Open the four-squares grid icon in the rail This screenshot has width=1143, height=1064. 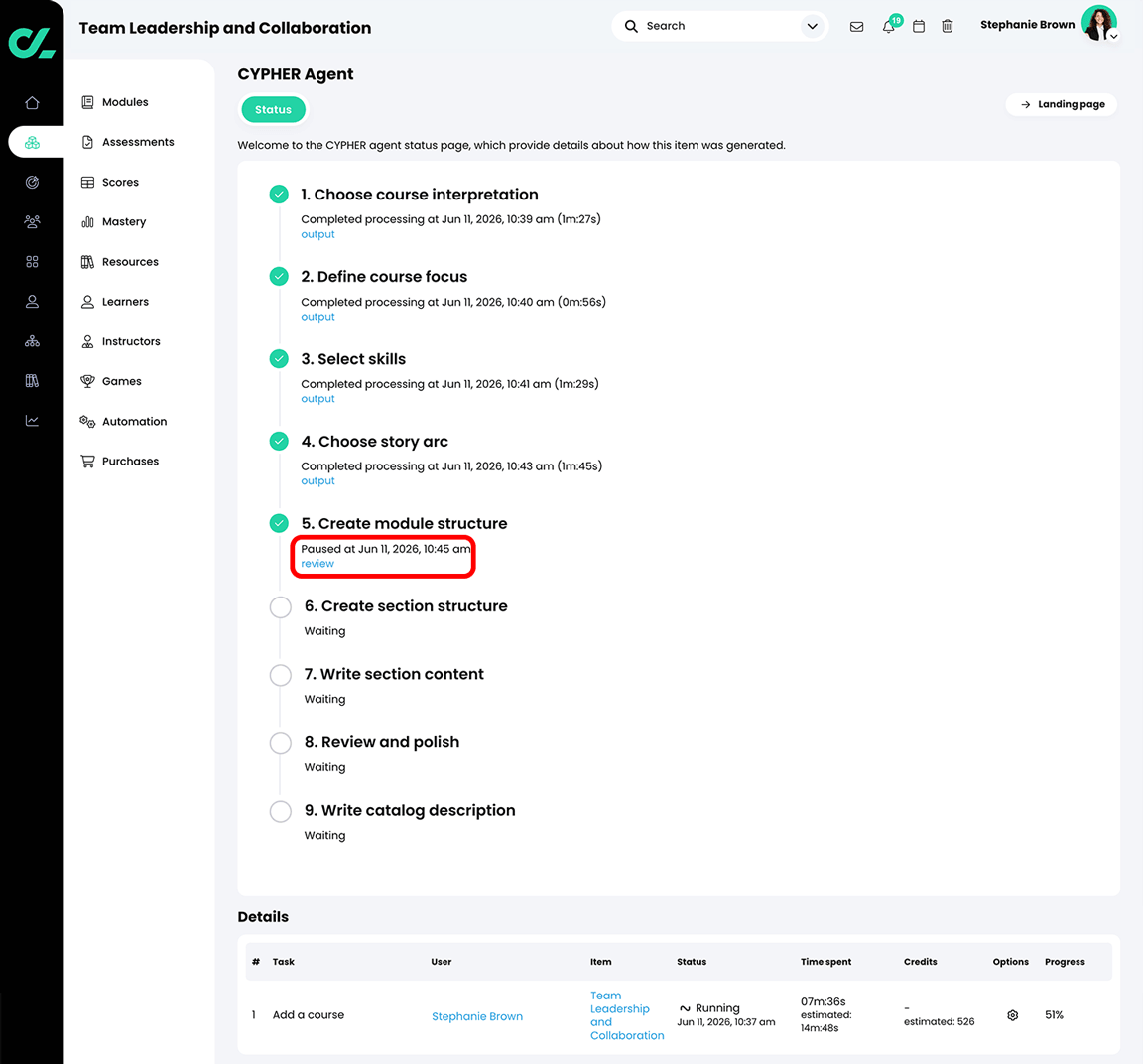[32, 262]
